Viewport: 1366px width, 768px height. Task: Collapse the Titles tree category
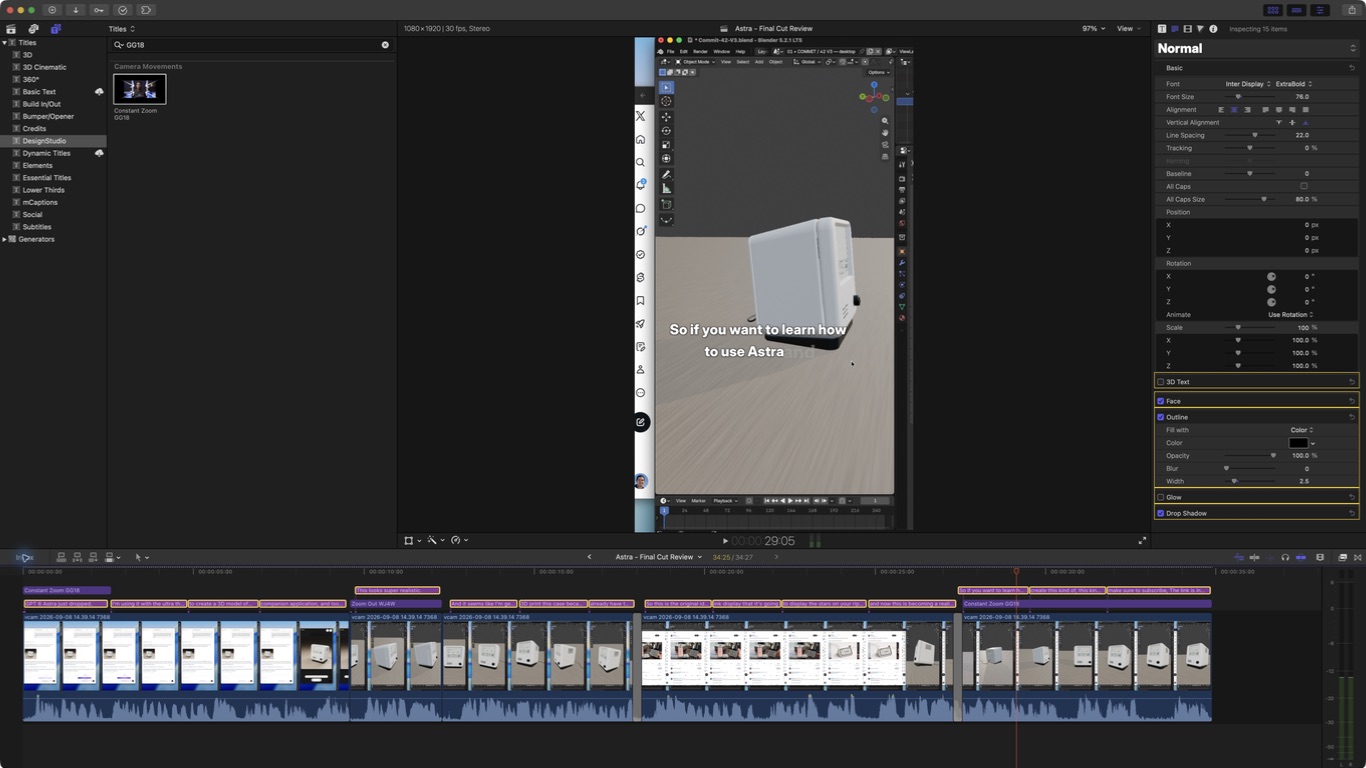coord(4,43)
